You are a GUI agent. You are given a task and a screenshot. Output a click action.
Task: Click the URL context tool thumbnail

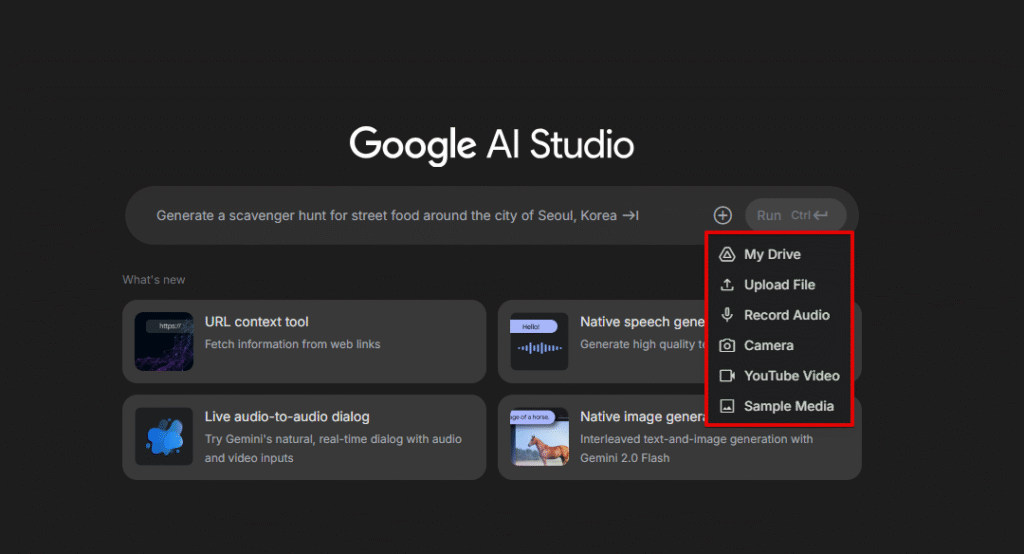click(x=164, y=342)
